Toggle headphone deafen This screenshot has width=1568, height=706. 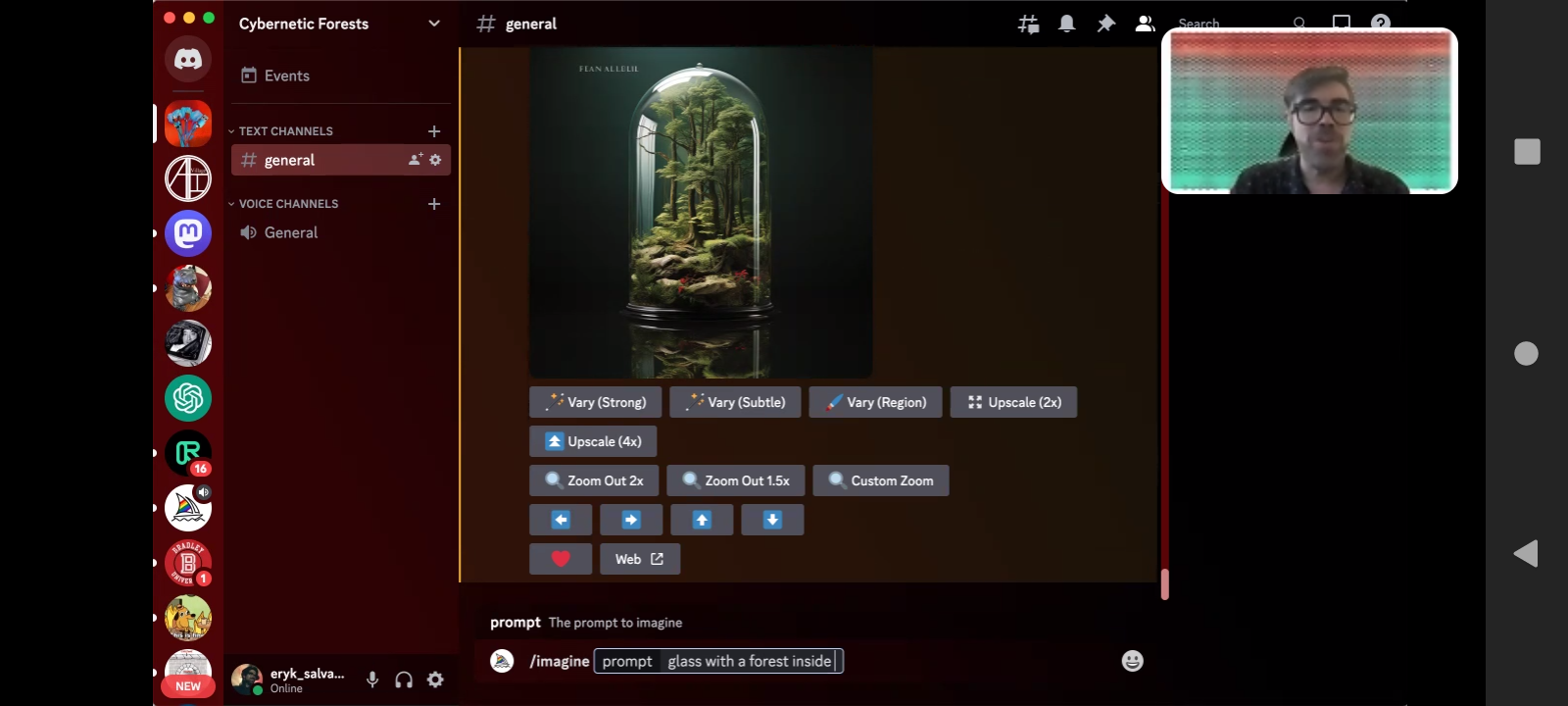404,680
